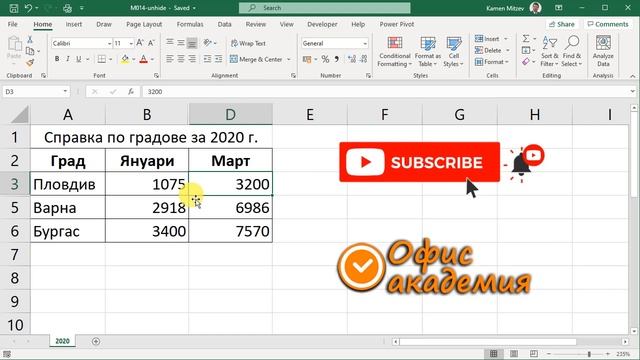
Task: Open the Find & Select menu
Action: pos(572,52)
